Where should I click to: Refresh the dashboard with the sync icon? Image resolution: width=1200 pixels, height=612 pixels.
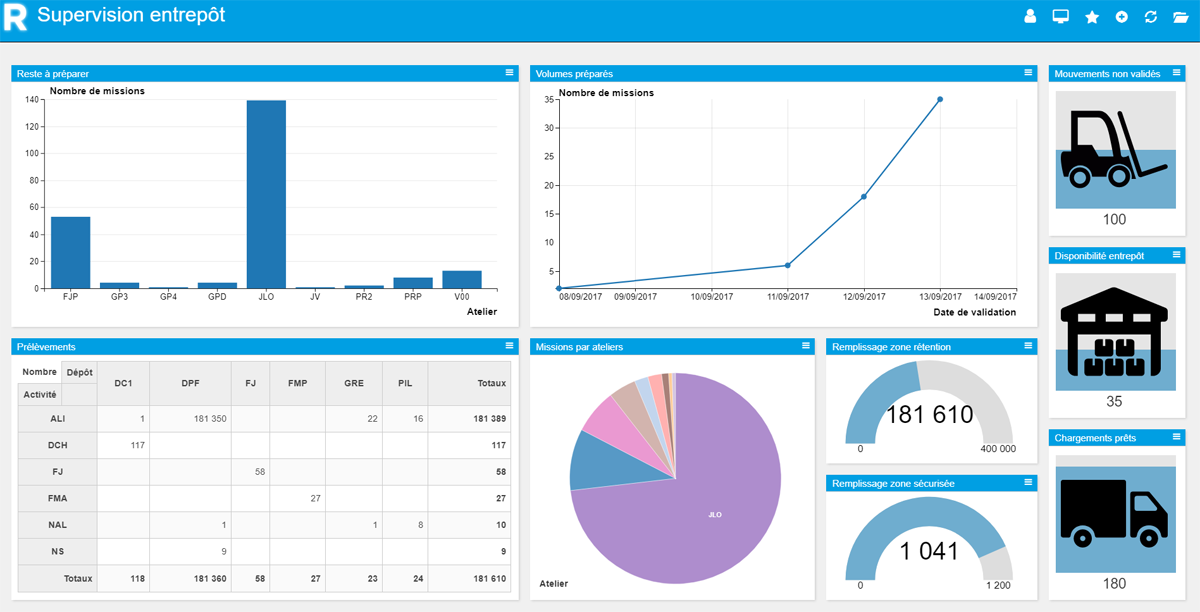click(x=1151, y=17)
